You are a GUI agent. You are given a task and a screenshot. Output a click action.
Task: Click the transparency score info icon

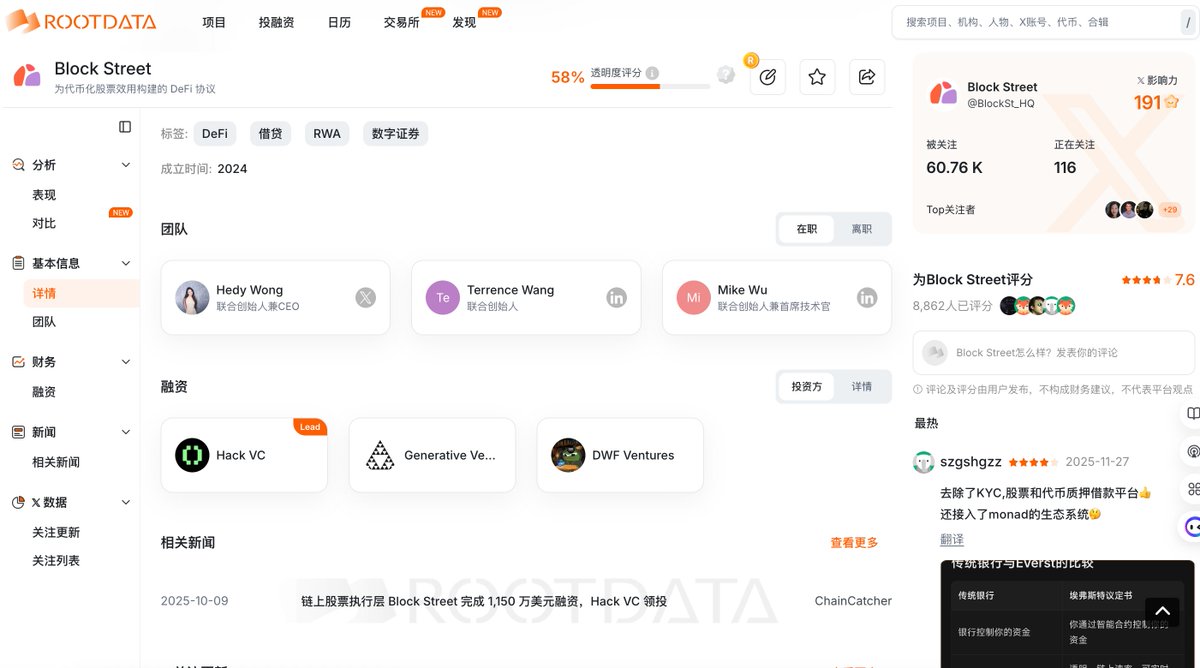point(652,73)
